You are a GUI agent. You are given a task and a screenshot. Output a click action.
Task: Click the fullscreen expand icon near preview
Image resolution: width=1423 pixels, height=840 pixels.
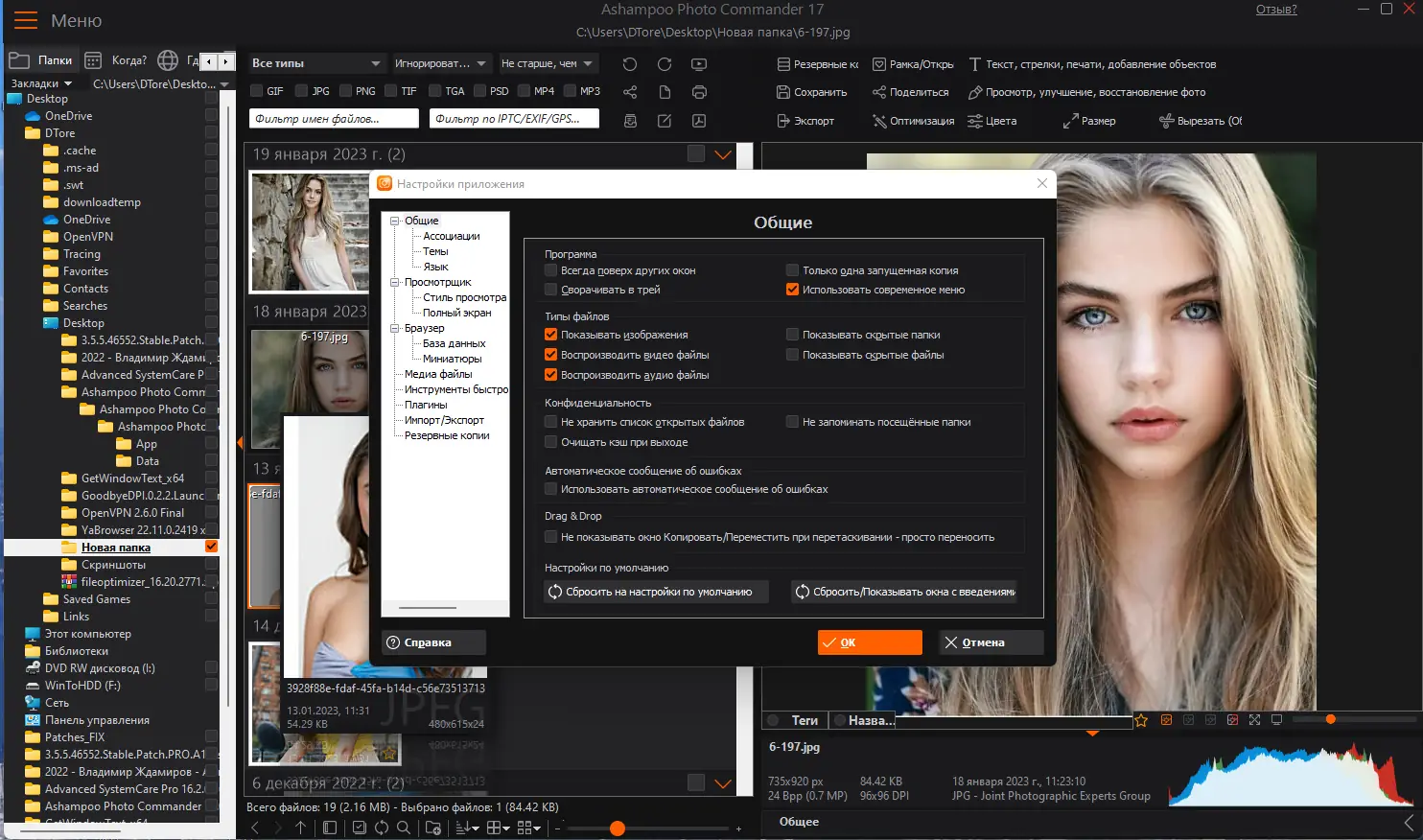pyautogui.click(x=1253, y=719)
